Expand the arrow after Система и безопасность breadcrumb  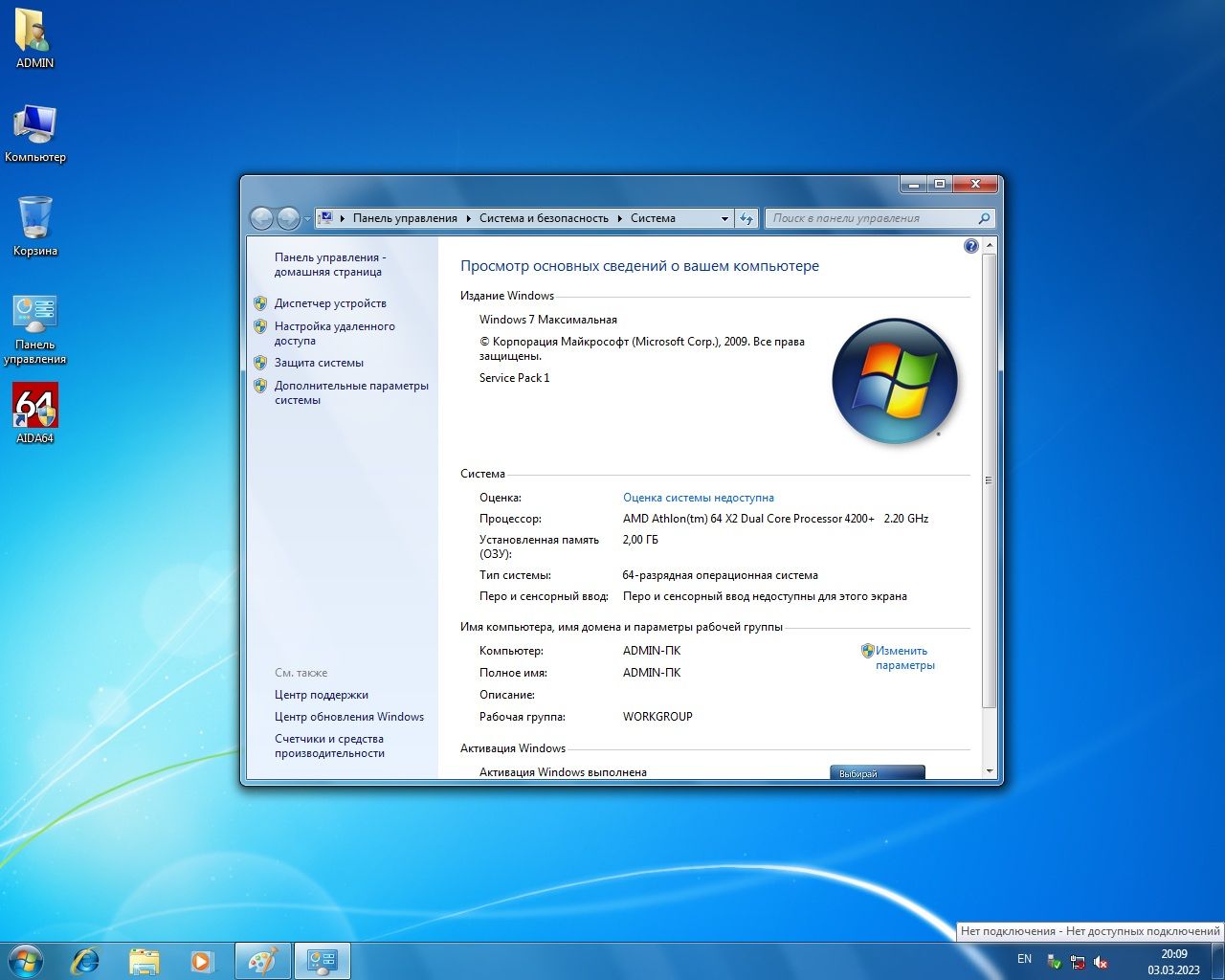[619, 218]
